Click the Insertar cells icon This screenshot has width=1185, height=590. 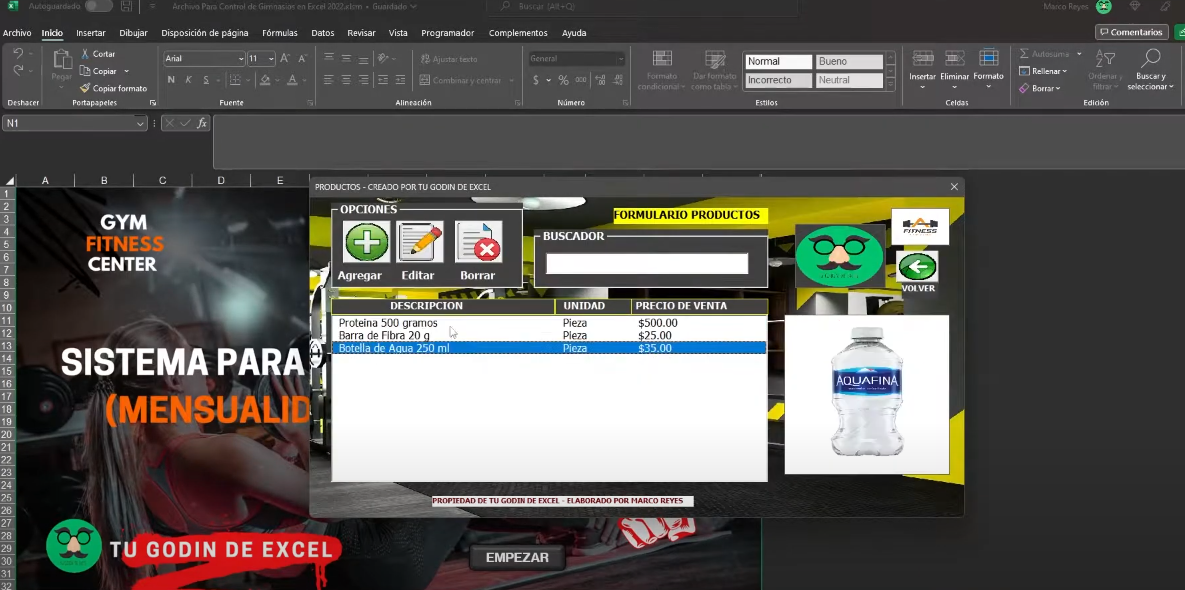click(922, 58)
